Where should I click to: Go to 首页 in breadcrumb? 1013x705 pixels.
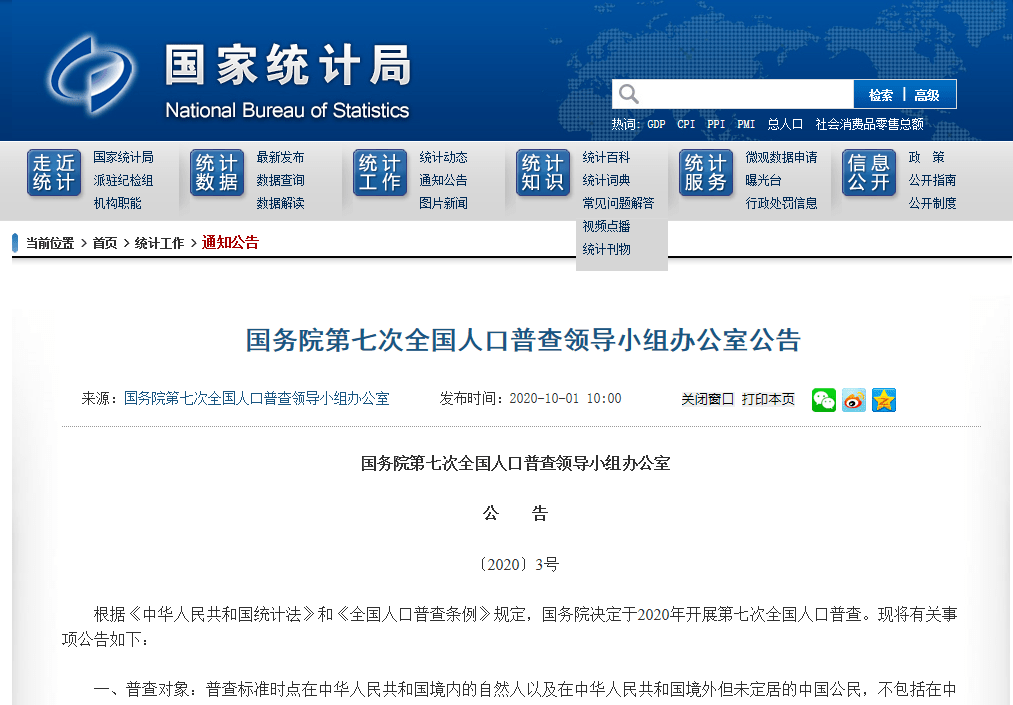coord(105,243)
